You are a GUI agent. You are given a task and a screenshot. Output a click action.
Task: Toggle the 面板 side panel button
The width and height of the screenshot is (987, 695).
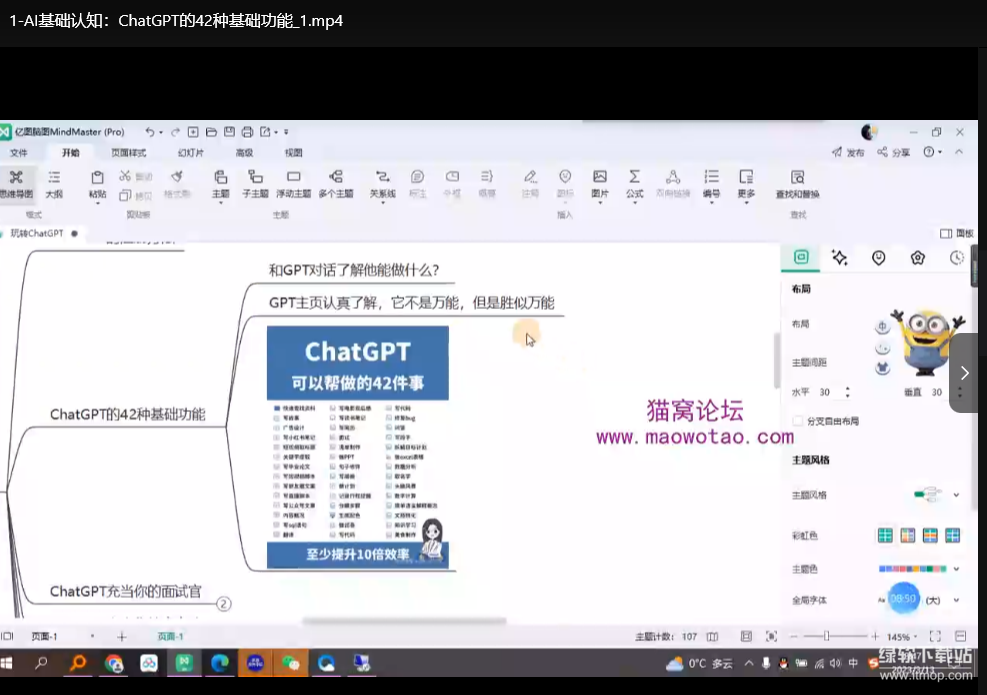coord(956,234)
